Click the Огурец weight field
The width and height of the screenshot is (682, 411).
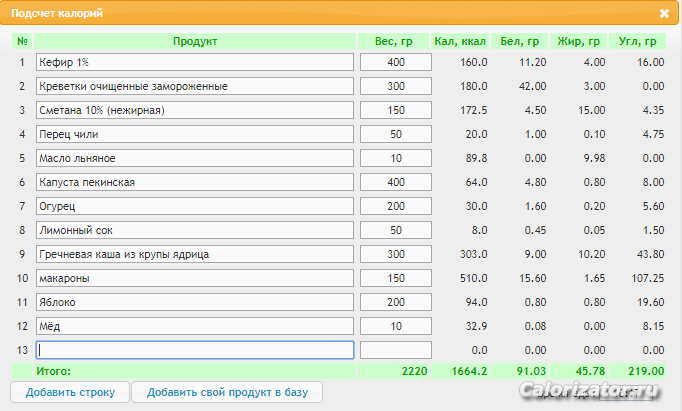(x=396, y=206)
